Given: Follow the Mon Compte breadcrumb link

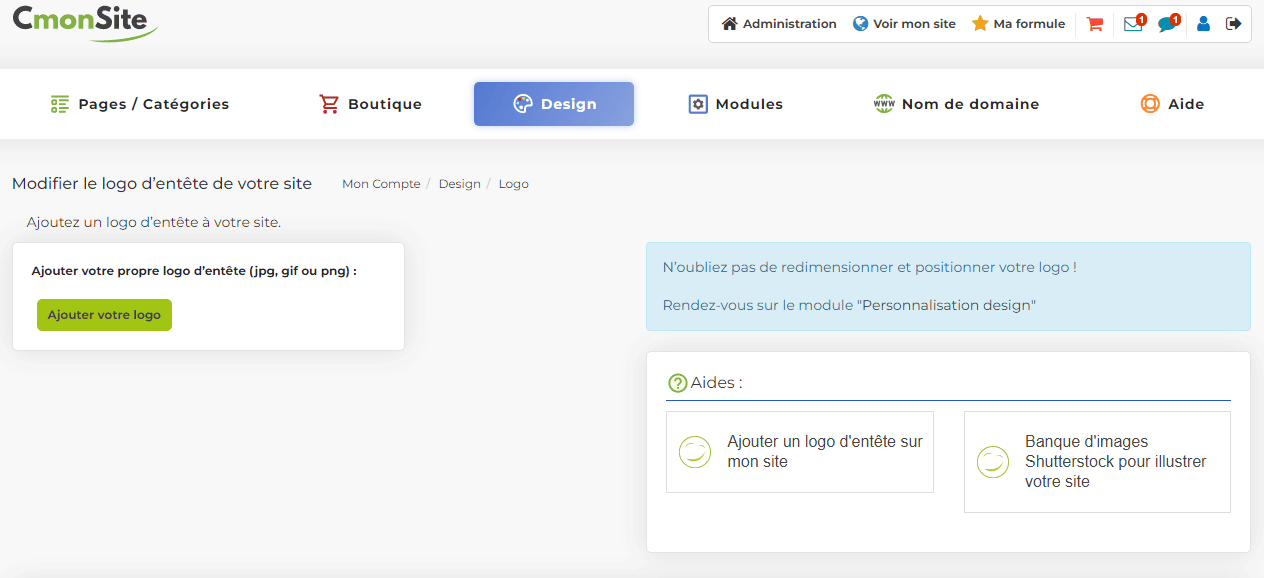Looking at the screenshot, I should pyautogui.click(x=381, y=184).
